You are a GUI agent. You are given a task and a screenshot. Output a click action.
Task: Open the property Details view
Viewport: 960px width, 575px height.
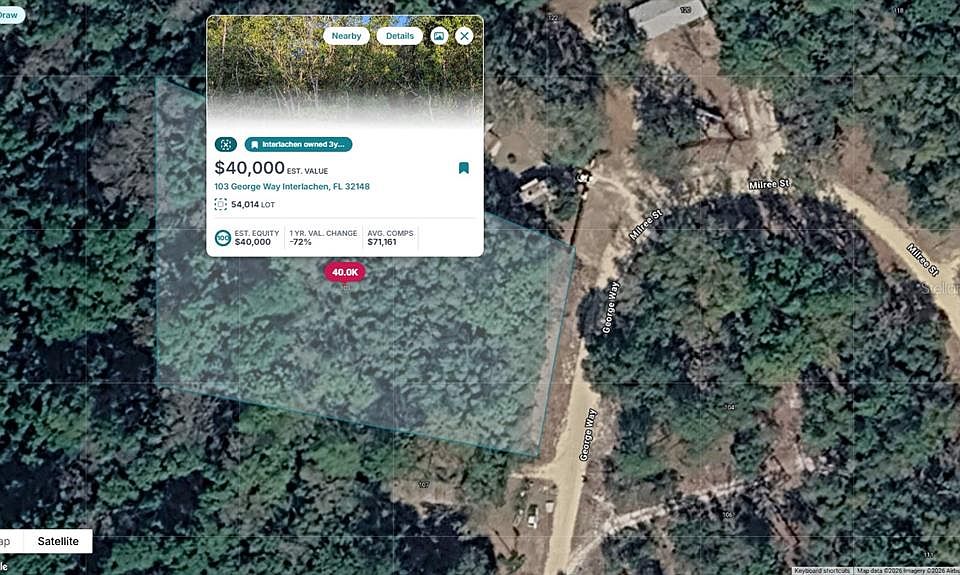click(x=400, y=36)
